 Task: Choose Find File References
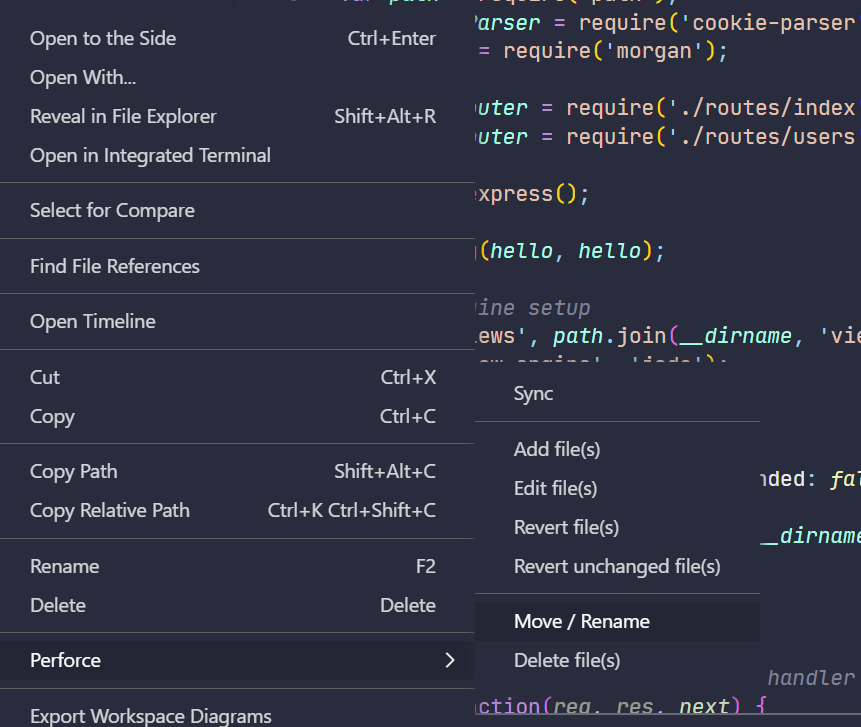(237, 266)
